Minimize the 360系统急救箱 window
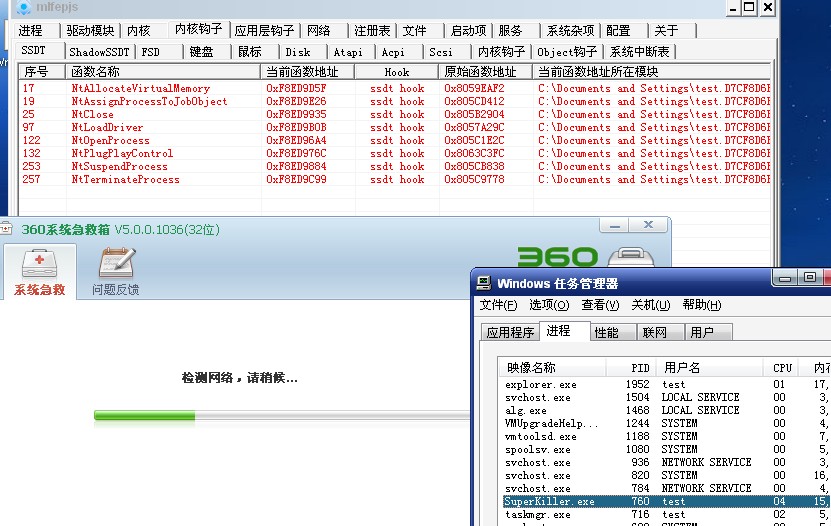The width and height of the screenshot is (831, 526). pos(614,225)
